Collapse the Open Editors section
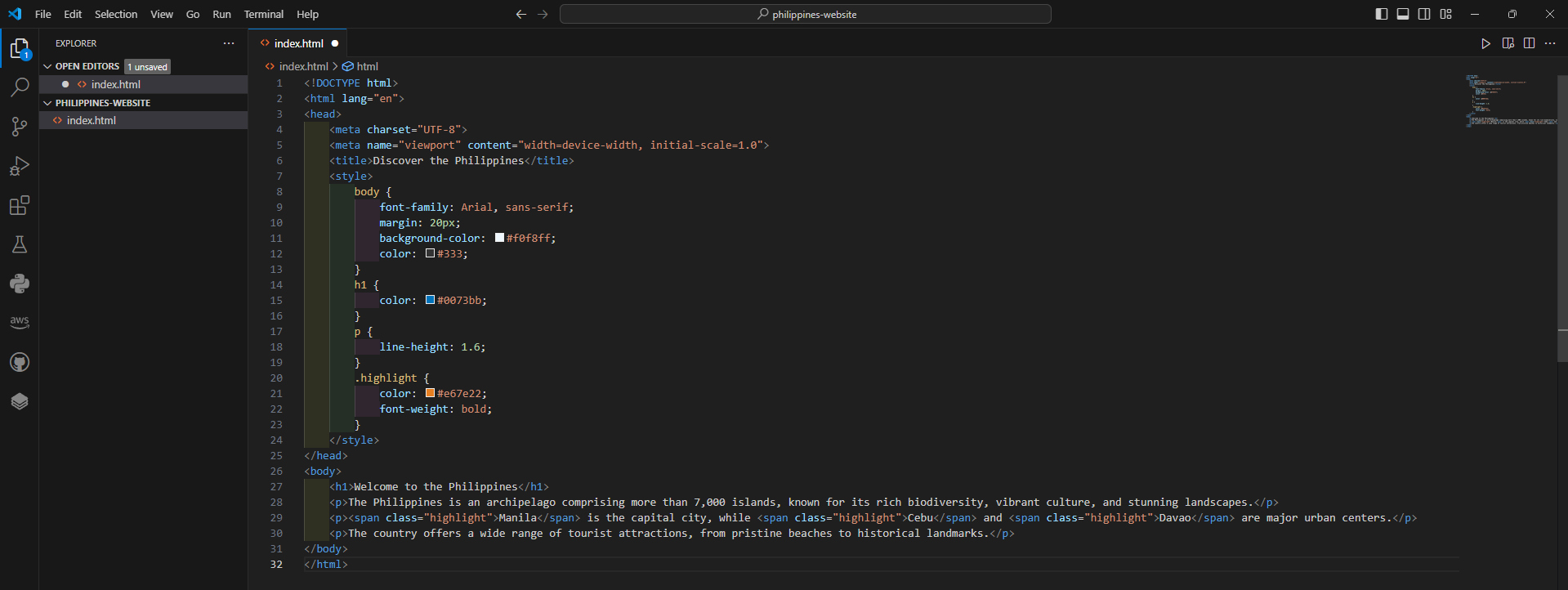 pos(48,66)
